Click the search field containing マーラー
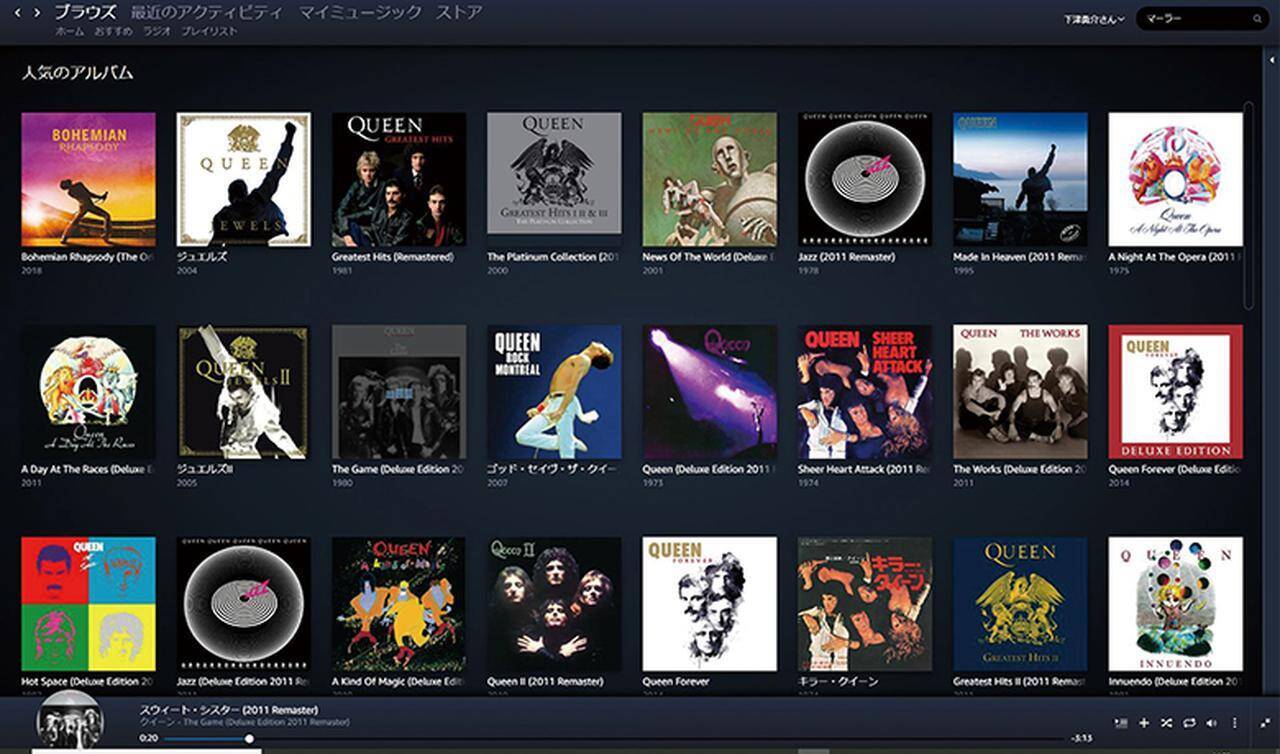The width and height of the screenshot is (1280, 754). point(1202,18)
